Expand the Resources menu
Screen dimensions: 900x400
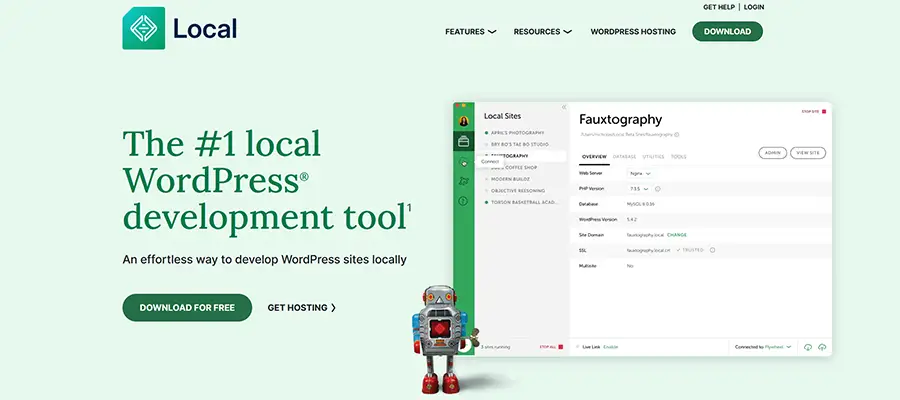[x=542, y=32]
